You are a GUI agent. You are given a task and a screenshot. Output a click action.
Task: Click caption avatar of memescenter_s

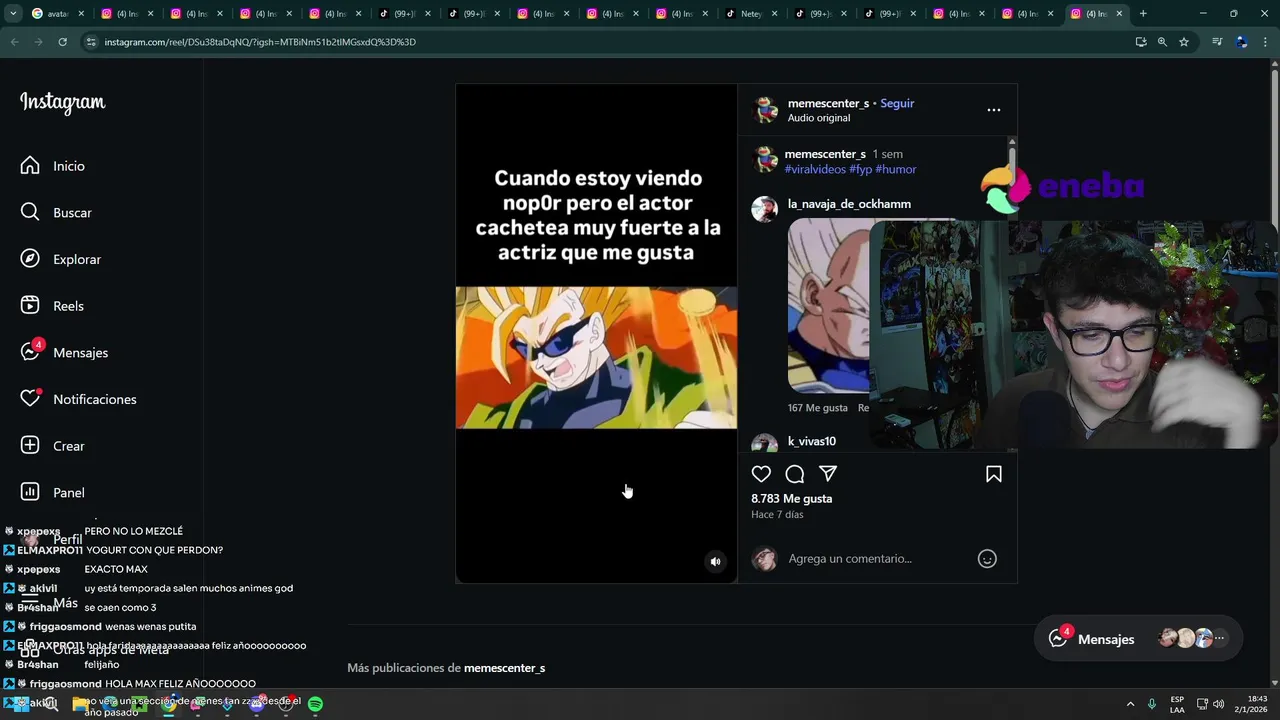pos(765,160)
